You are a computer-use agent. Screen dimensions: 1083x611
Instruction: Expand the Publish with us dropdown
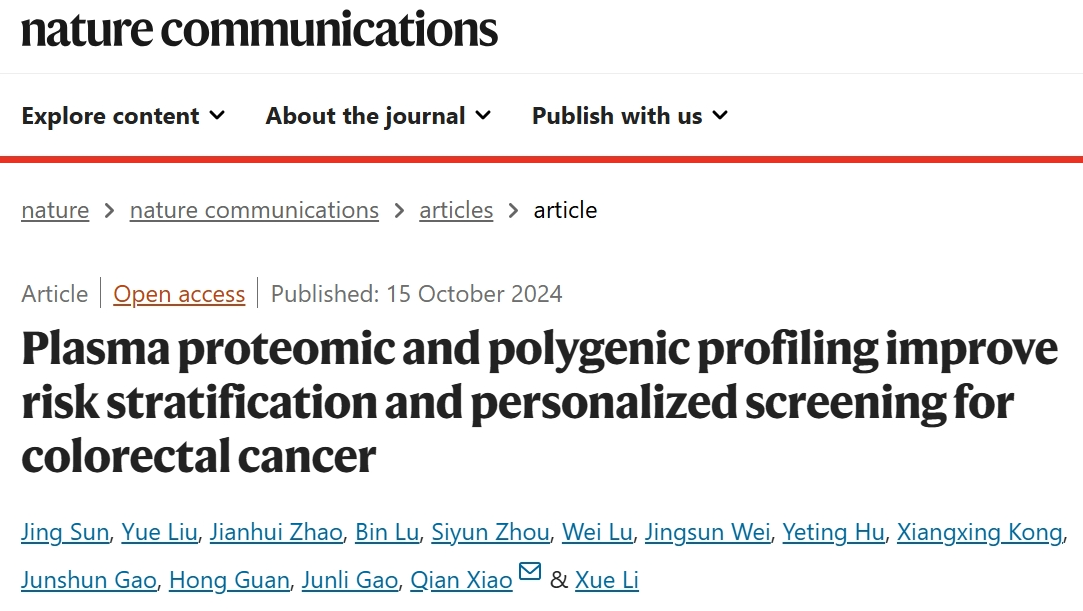point(630,116)
